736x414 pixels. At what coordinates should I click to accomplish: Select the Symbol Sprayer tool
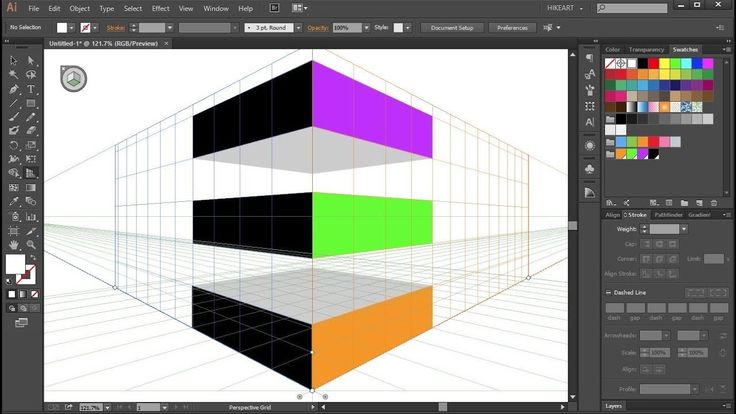(x=14, y=216)
